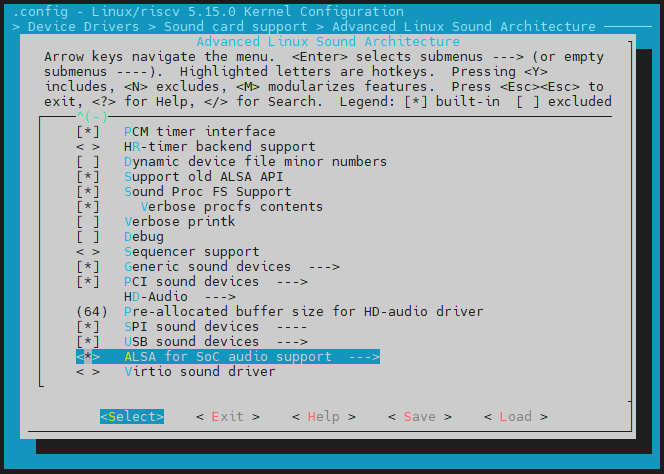Select the HD-Audio label
Image resolution: width=664 pixels, height=474 pixels.
pos(156,297)
